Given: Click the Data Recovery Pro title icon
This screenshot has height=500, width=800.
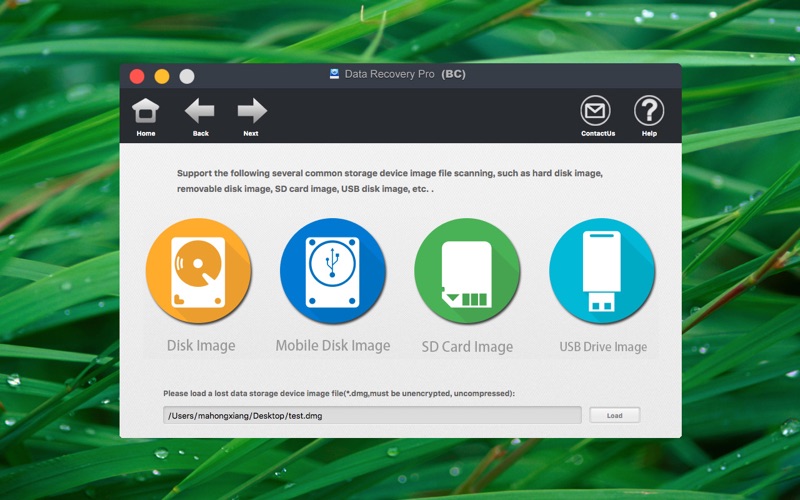Looking at the screenshot, I should click(334, 74).
